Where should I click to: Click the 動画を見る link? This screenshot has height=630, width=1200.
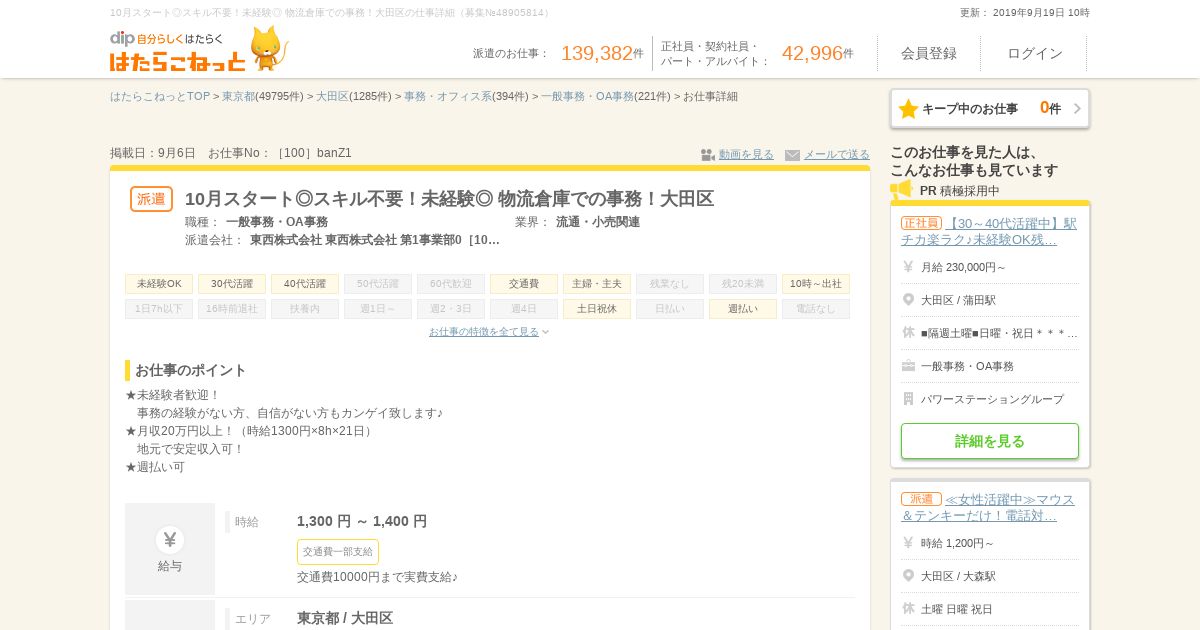point(746,155)
